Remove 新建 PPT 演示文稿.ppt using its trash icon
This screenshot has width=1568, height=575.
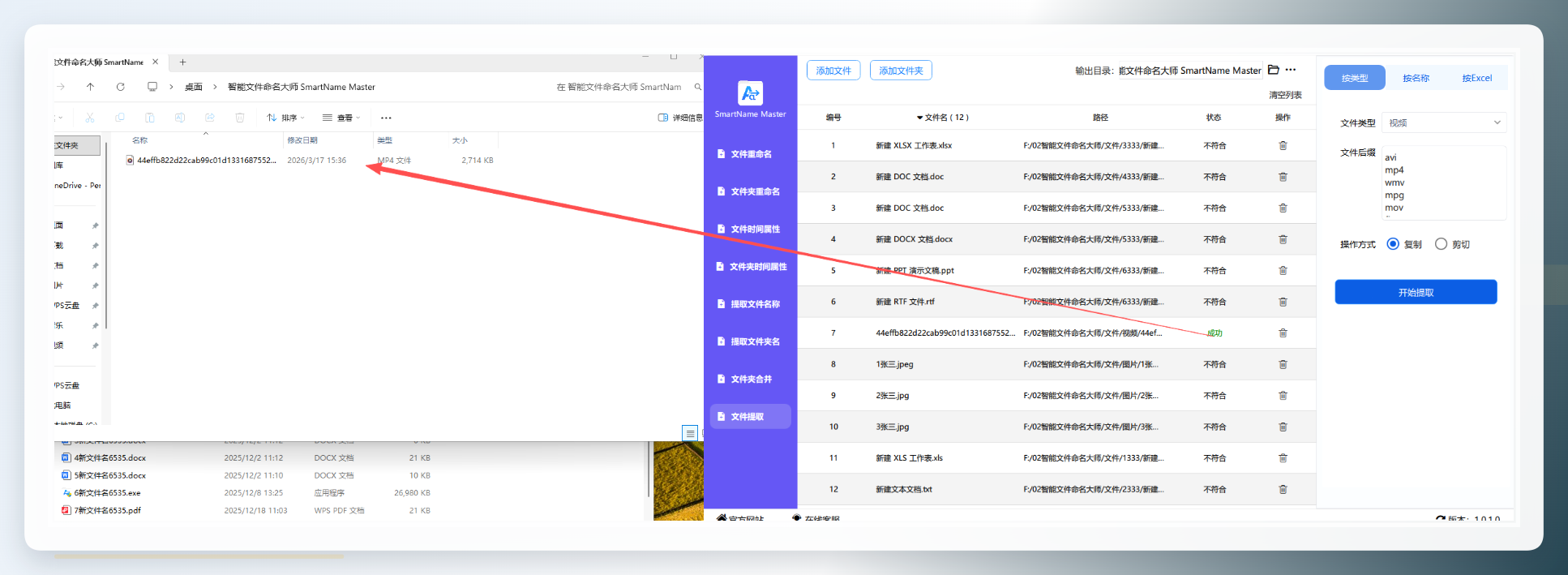point(1283,271)
